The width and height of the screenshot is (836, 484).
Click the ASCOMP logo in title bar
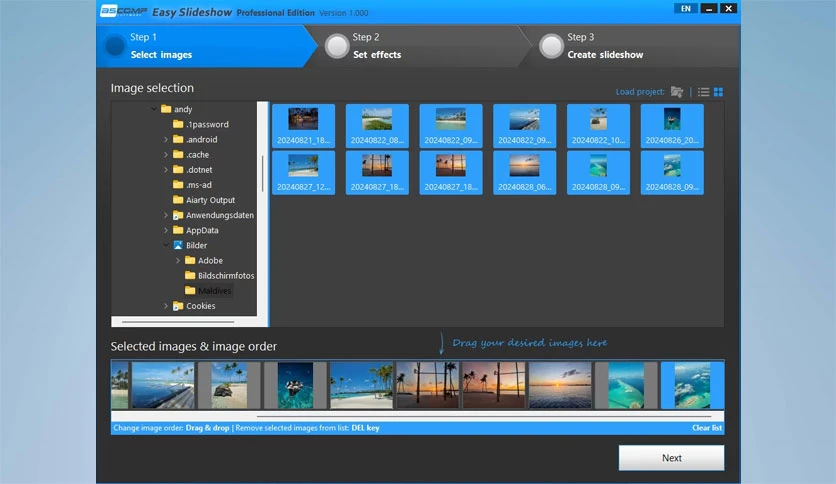pos(124,11)
